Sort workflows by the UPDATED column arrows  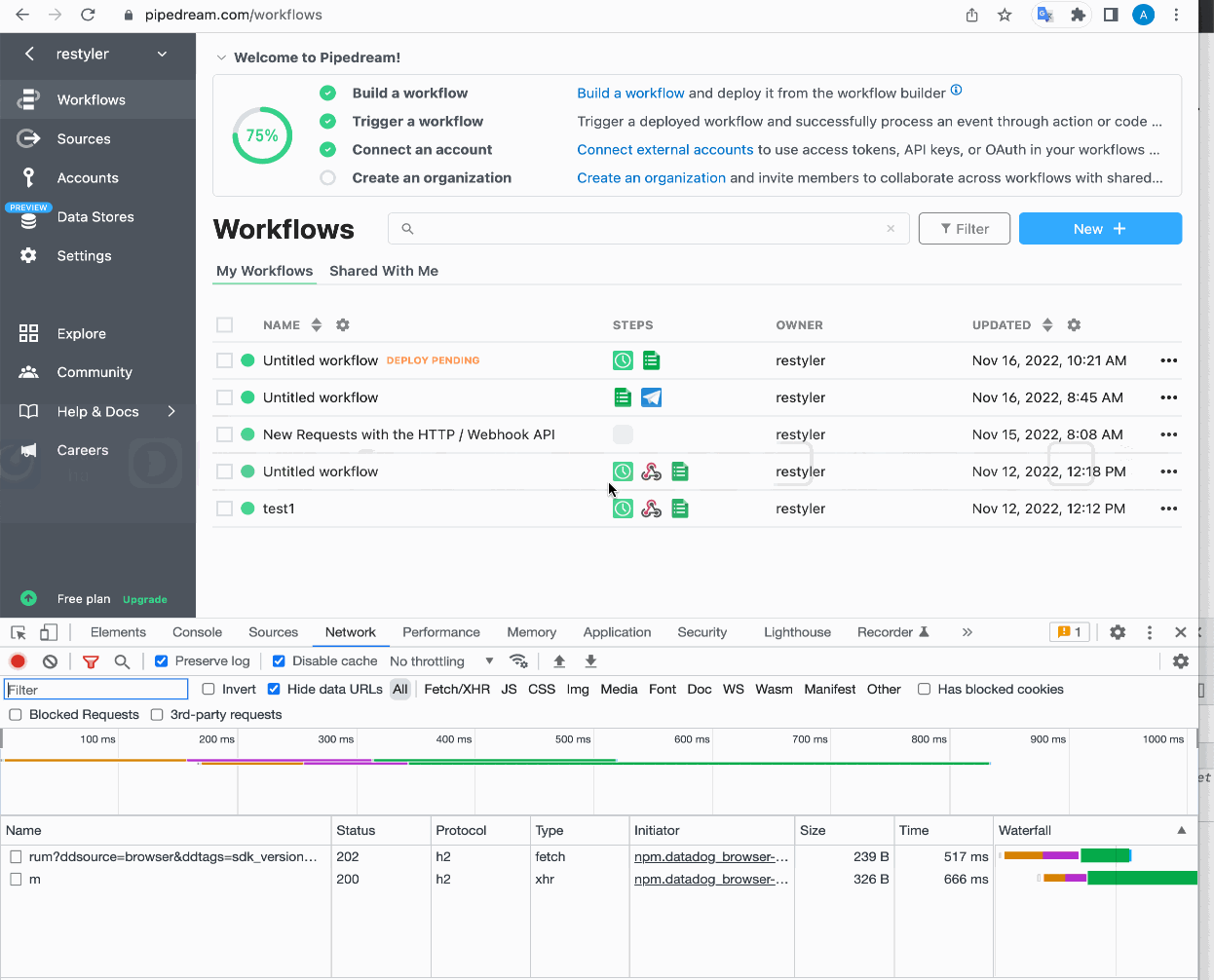[x=1047, y=324]
